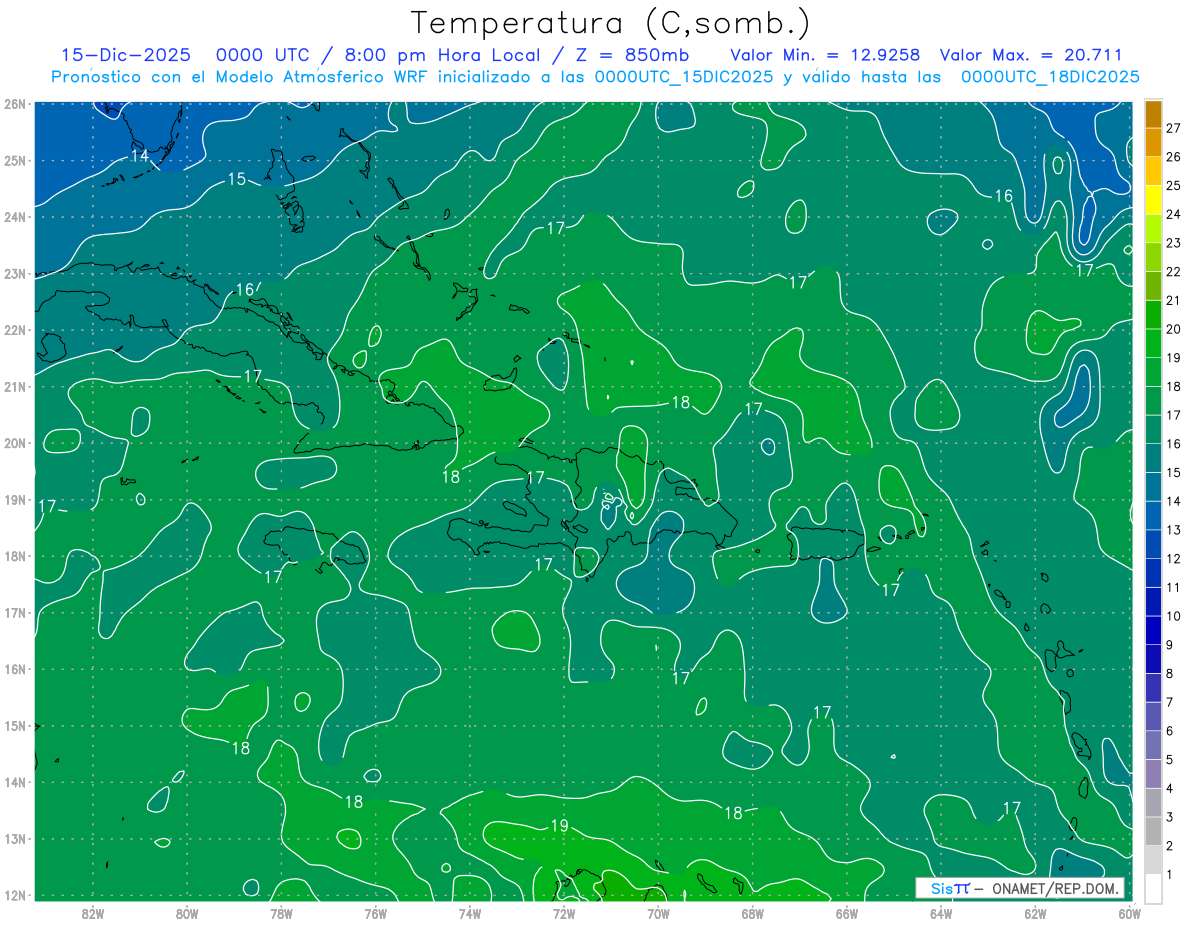The image size is (1200, 927).
Task: Click the 24N latitude axis label
Action: (x=15, y=217)
